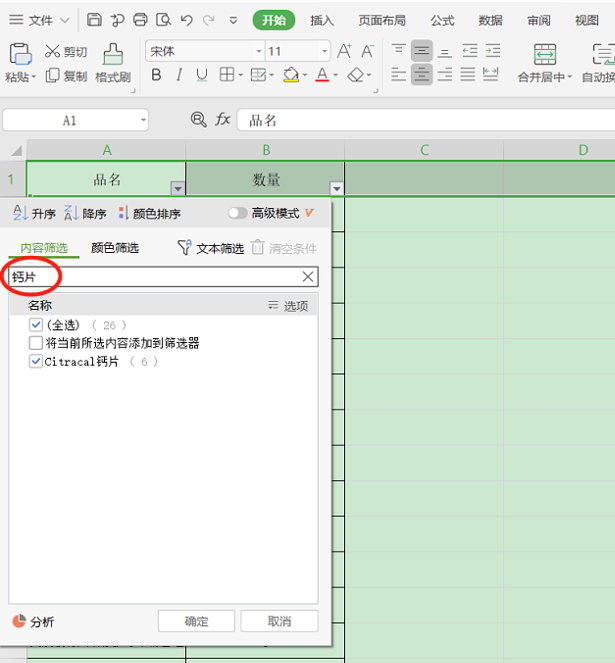Align text vertically to middle
The image size is (615, 663).
[x=422, y=51]
